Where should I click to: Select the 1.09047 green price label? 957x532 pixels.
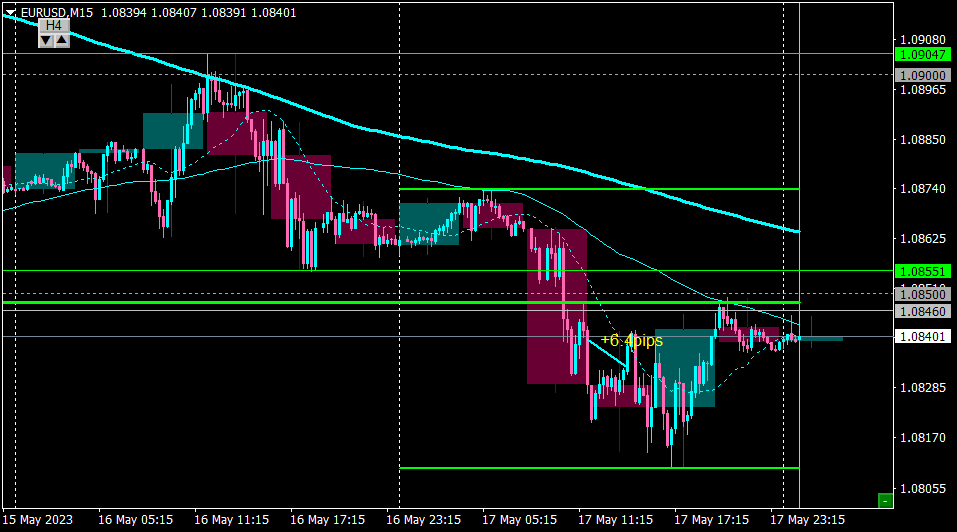[923, 55]
